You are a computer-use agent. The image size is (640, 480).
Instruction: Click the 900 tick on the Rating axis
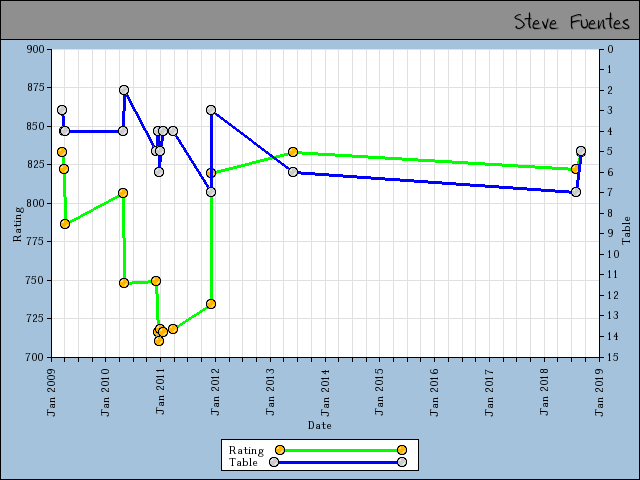(34, 49)
